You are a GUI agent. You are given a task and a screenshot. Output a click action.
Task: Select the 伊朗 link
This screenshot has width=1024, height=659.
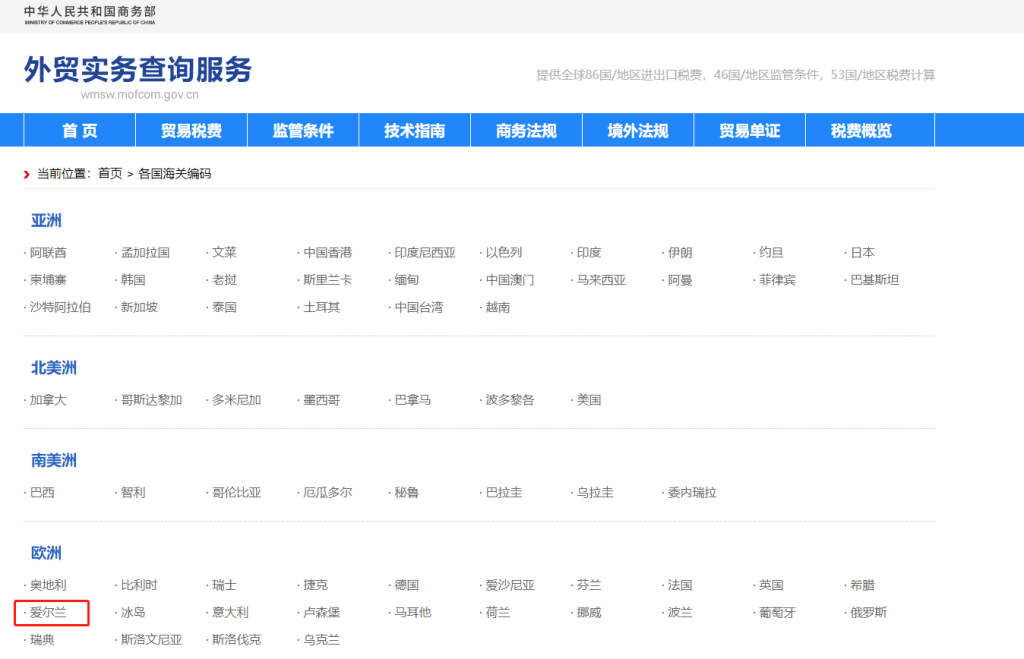pos(680,253)
